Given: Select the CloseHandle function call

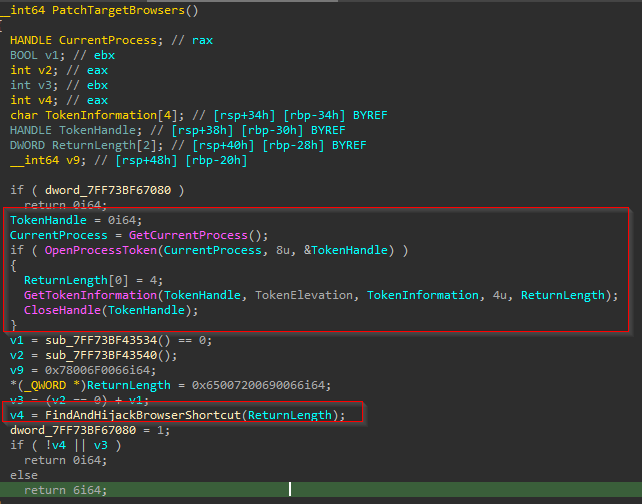Looking at the screenshot, I should (x=62, y=310).
